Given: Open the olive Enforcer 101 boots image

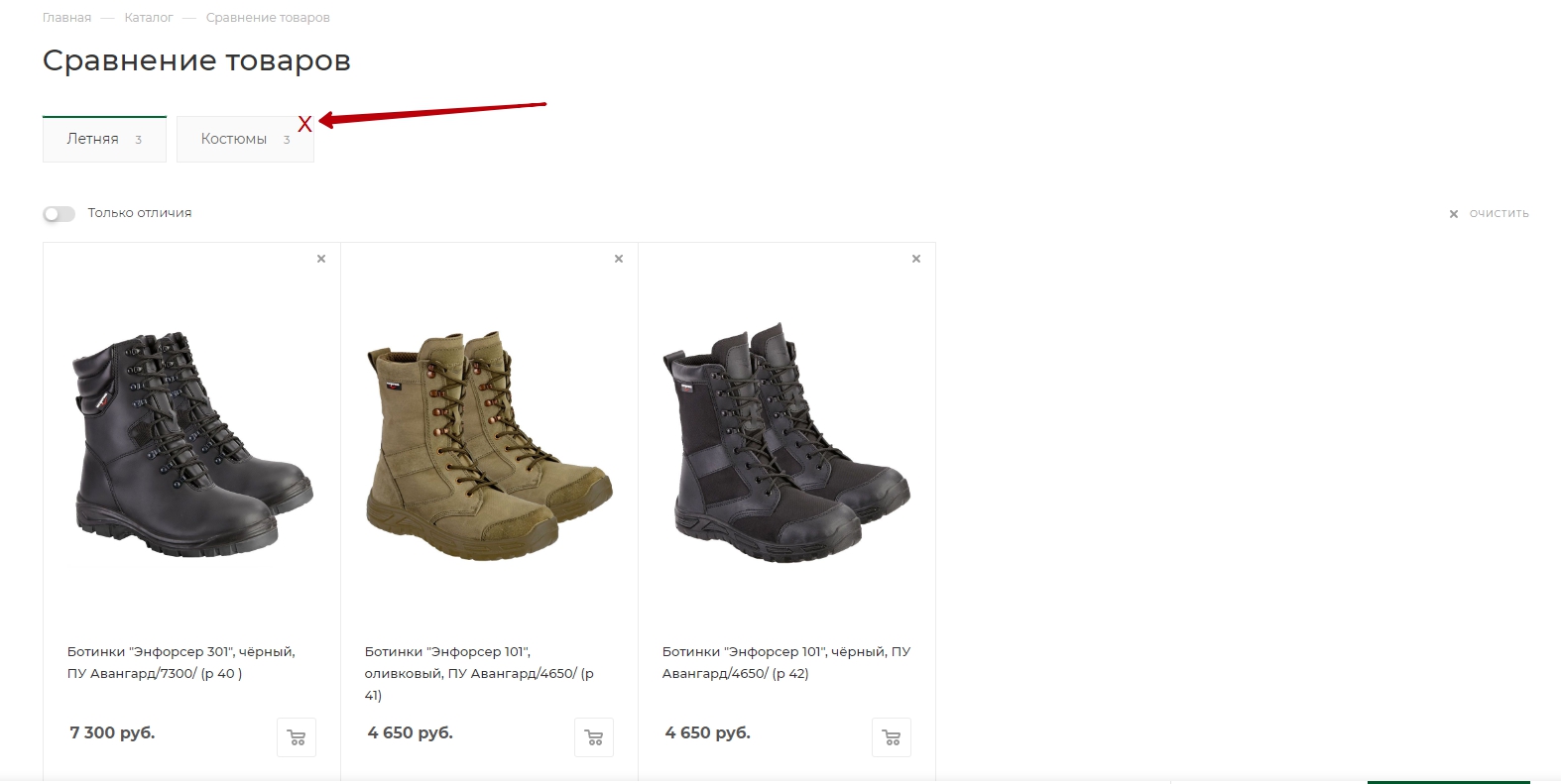Looking at the screenshot, I should click(489, 446).
